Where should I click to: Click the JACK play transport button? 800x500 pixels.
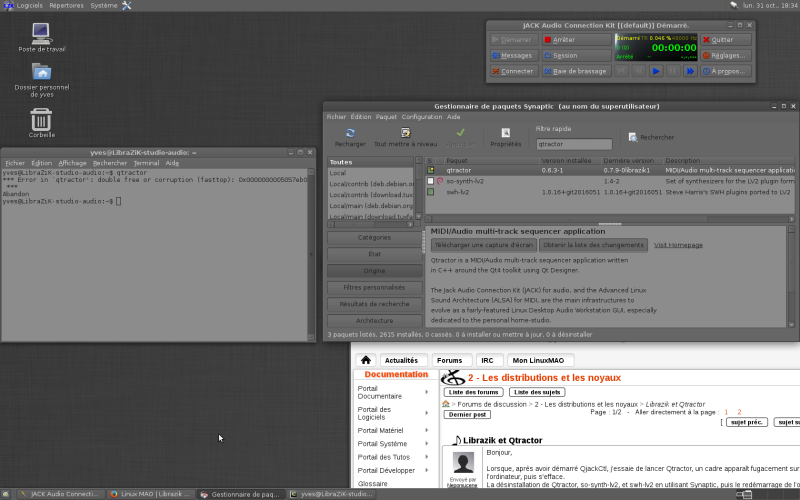[x=656, y=71]
